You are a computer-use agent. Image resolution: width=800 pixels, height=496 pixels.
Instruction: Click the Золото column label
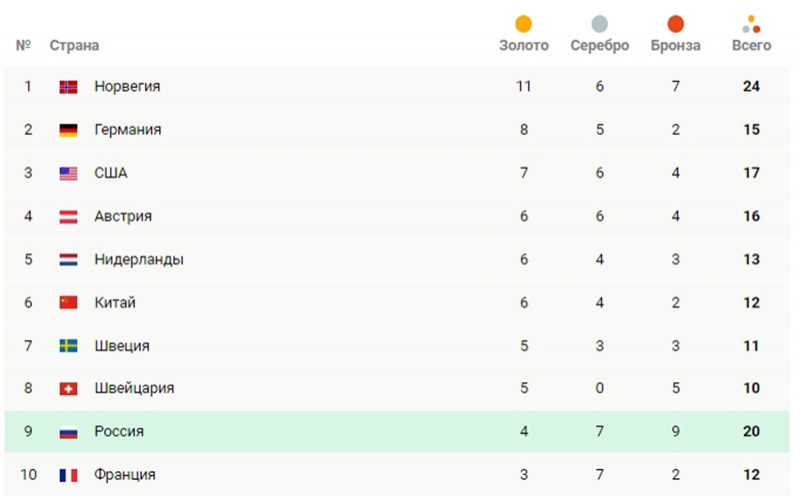[x=523, y=46]
